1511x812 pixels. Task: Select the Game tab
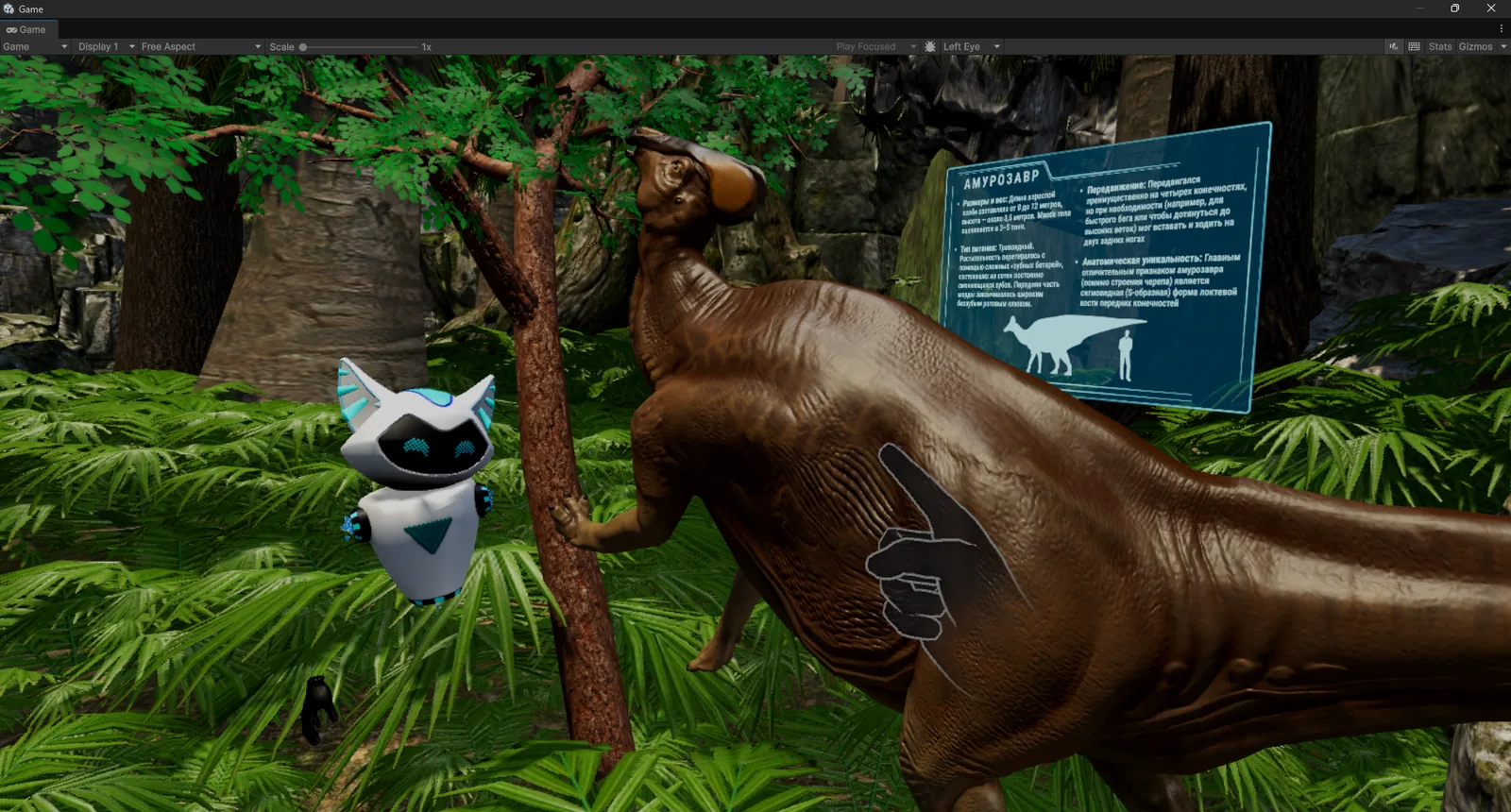(26, 29)
